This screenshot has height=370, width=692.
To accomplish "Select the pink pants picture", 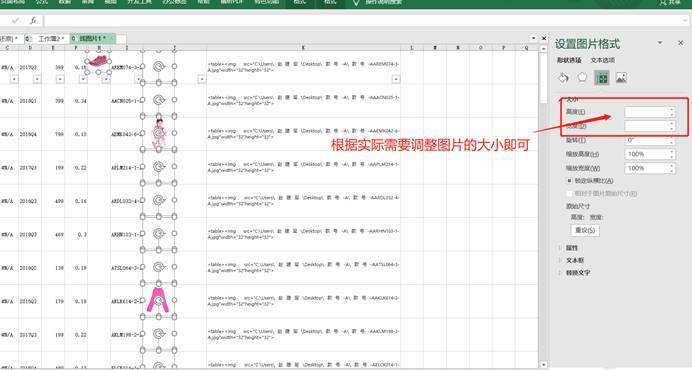I will pyautogui.click(x=158, y=300).
